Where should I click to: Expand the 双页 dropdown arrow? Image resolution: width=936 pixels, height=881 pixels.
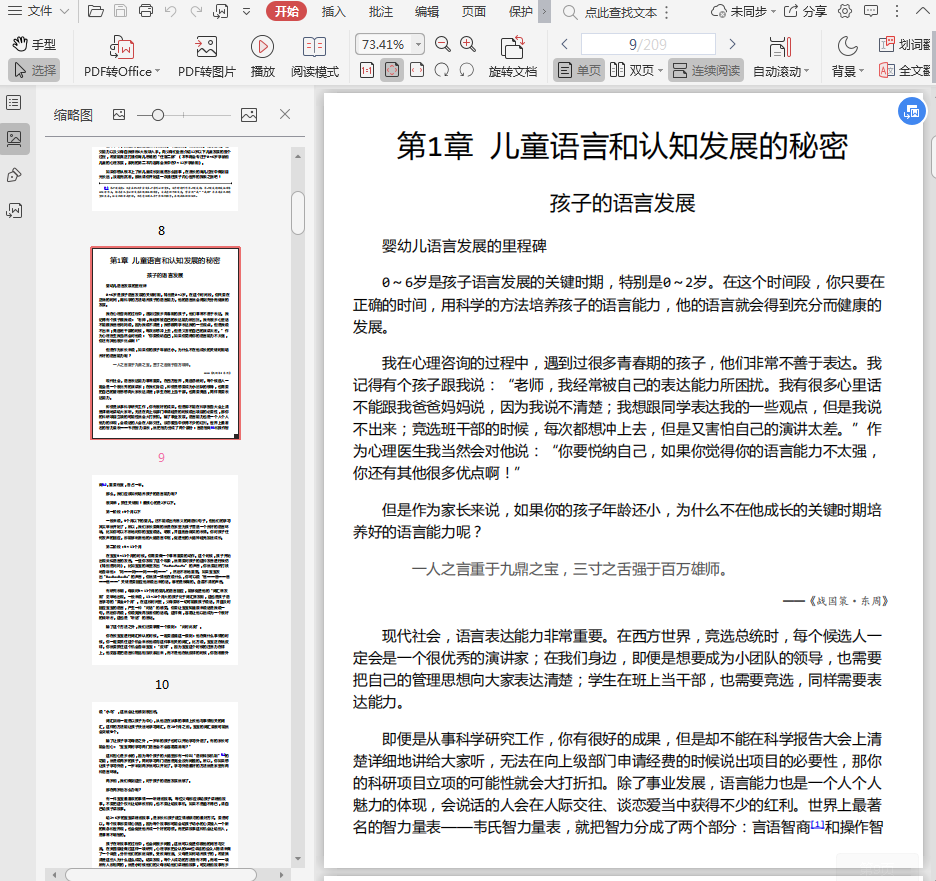tap(660, 70)
